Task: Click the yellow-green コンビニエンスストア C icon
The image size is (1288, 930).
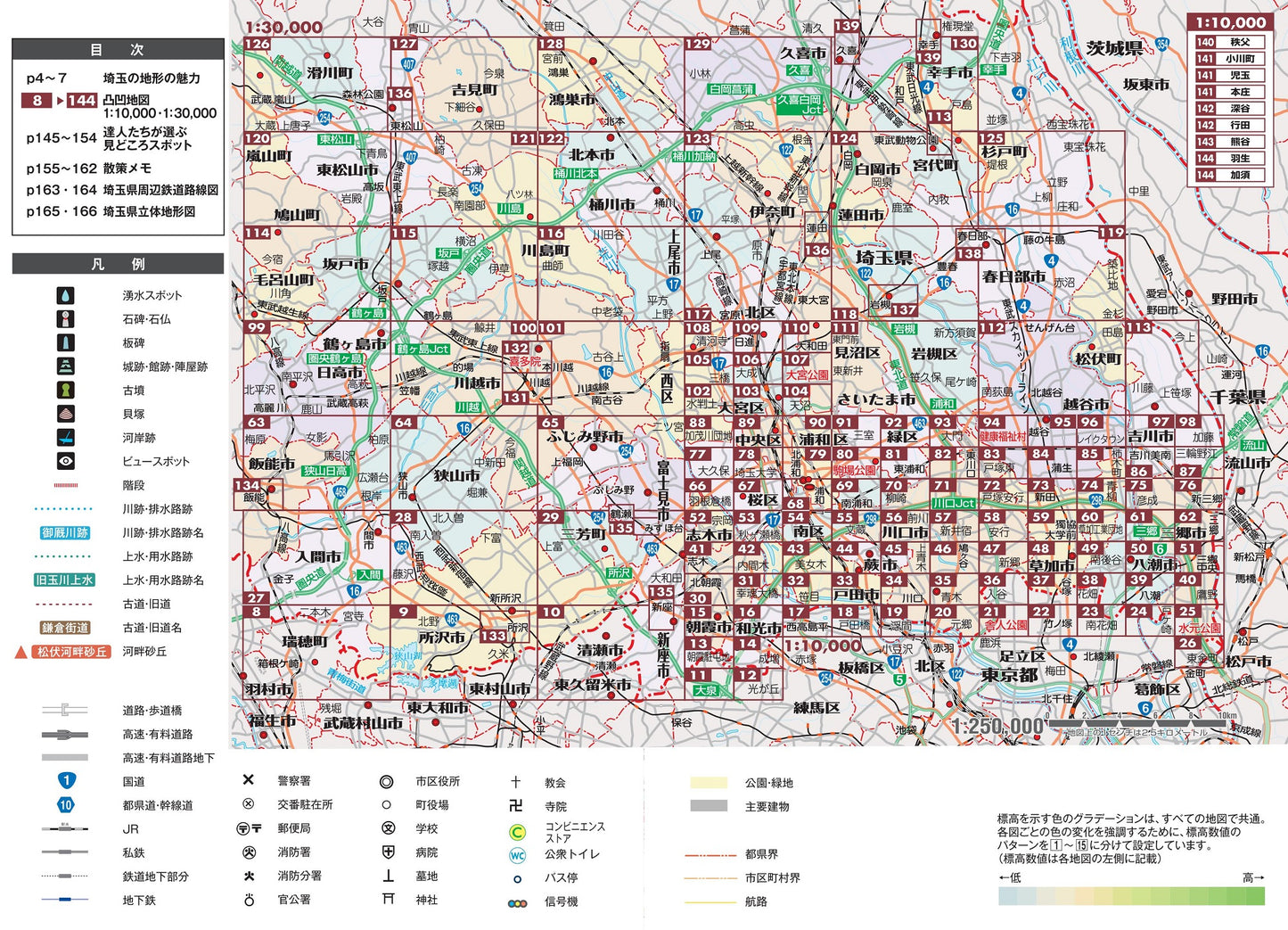Action: click(x=517, y=833)
